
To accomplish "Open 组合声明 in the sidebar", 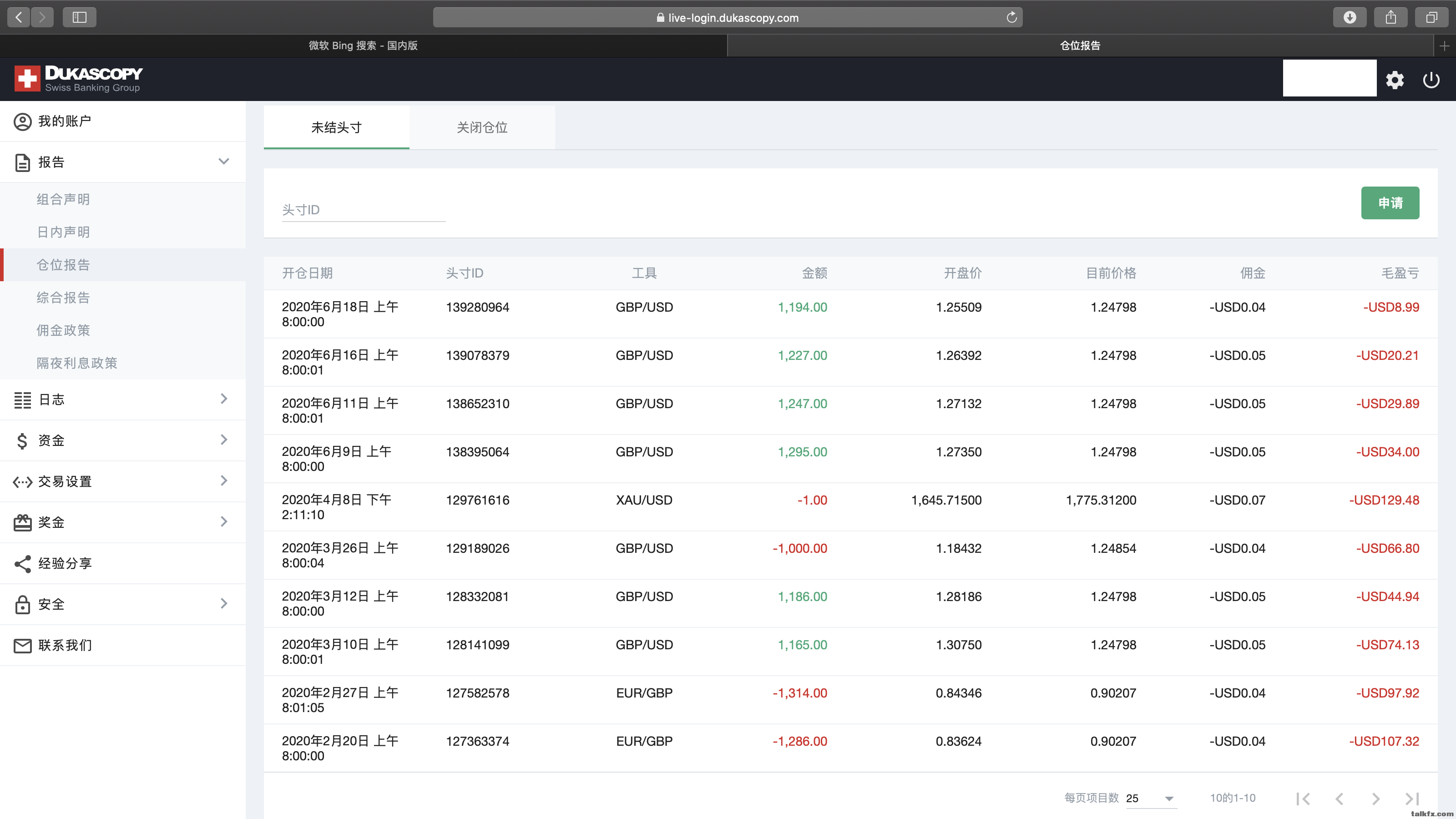I will pos(63,200).
